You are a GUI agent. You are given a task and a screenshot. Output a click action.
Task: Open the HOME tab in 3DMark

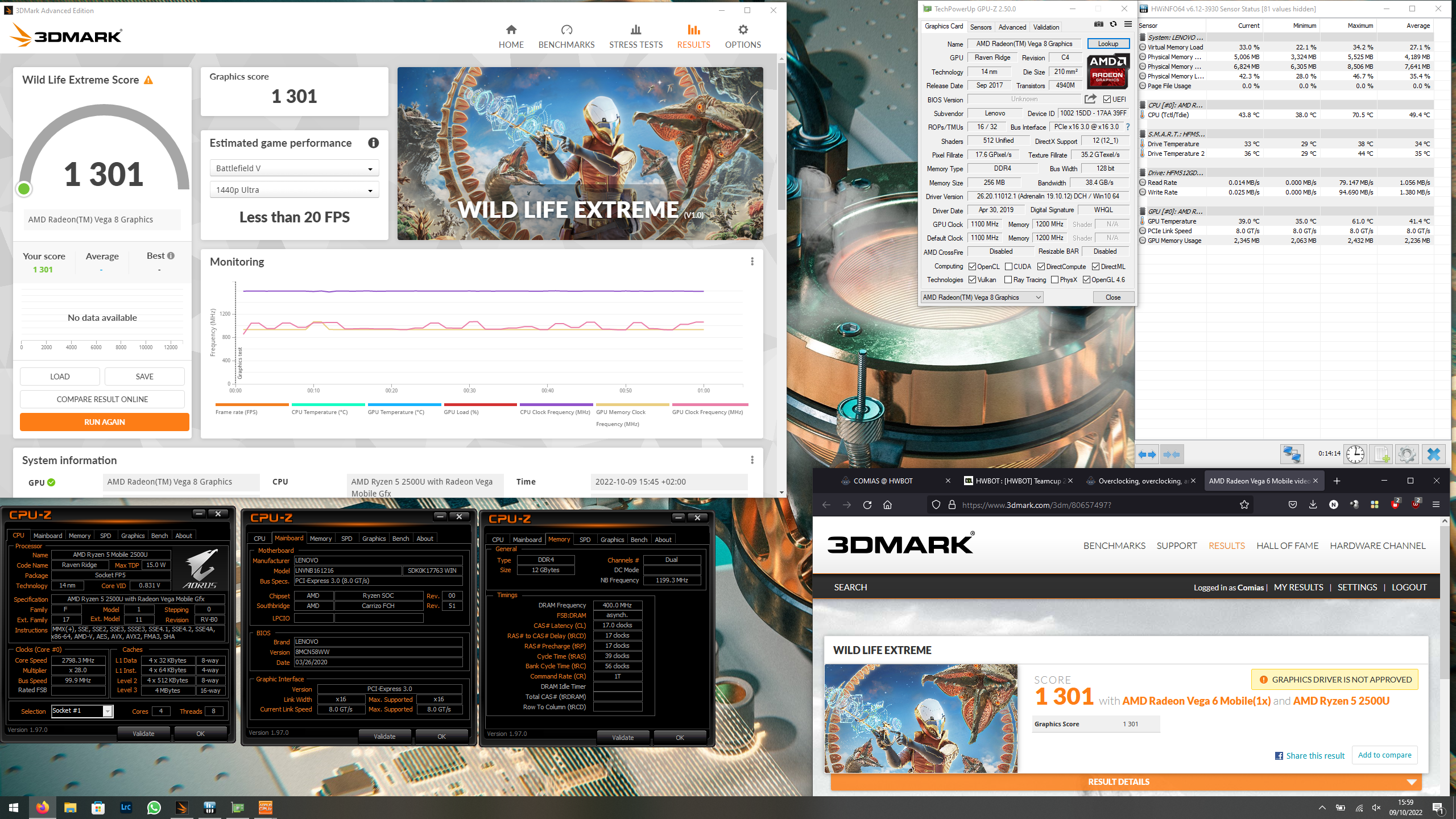[x=511, y=36]
